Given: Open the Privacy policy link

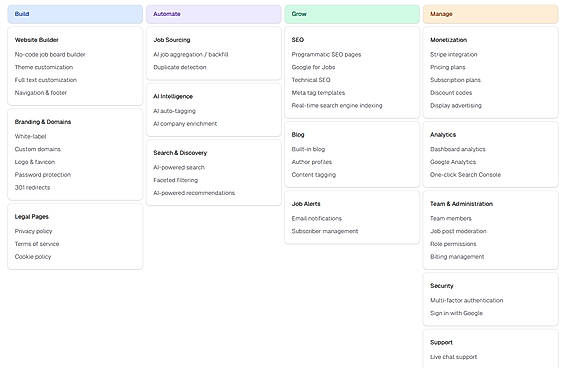Looking at the screenshot, I should click(x=34, y=231).
